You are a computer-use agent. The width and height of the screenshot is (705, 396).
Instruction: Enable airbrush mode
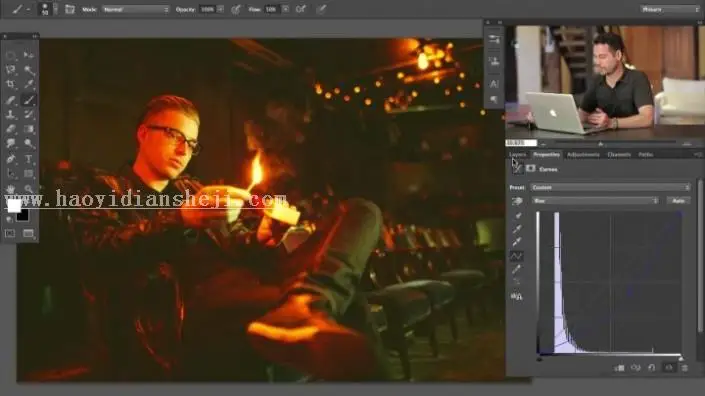(x=301, y=9)
